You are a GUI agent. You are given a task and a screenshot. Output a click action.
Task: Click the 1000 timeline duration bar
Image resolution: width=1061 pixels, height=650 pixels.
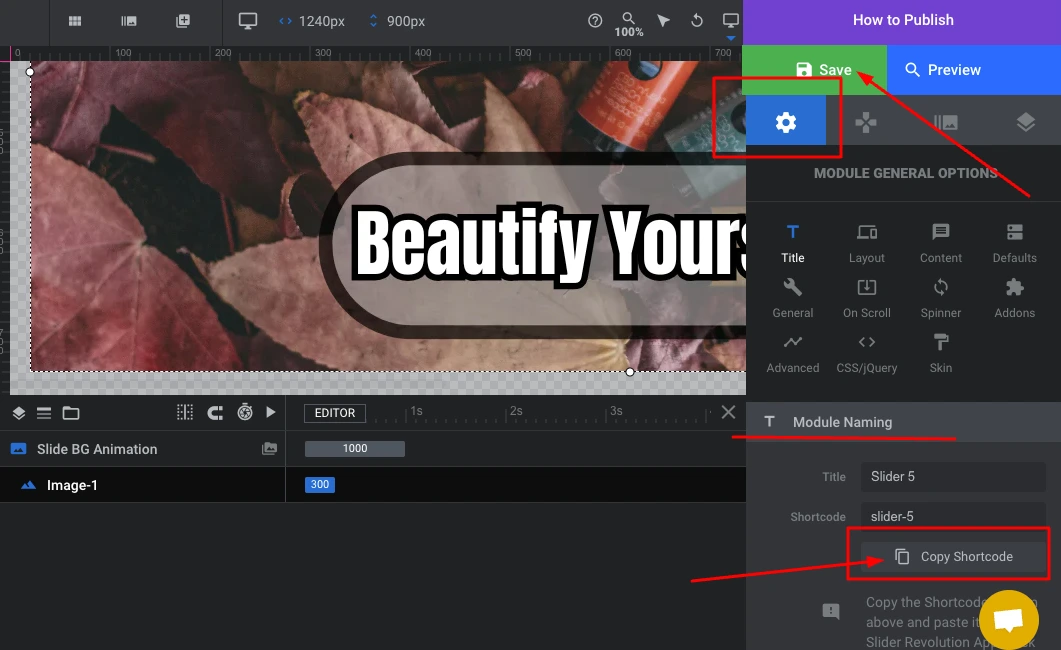pos(355,448)
